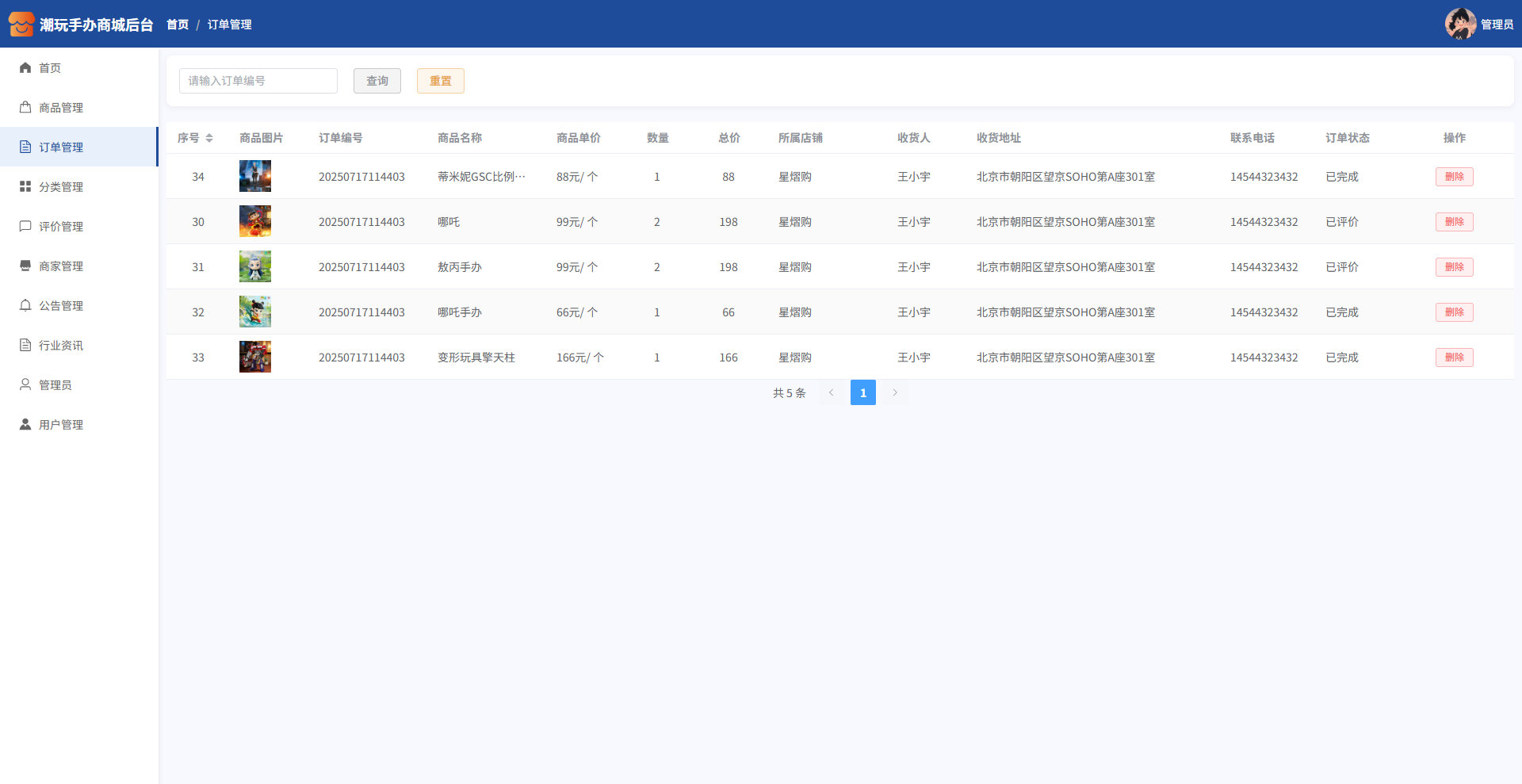Open the 管理员 sidebar menu item
Screen dimensions: 1522x784
[55, 385]
